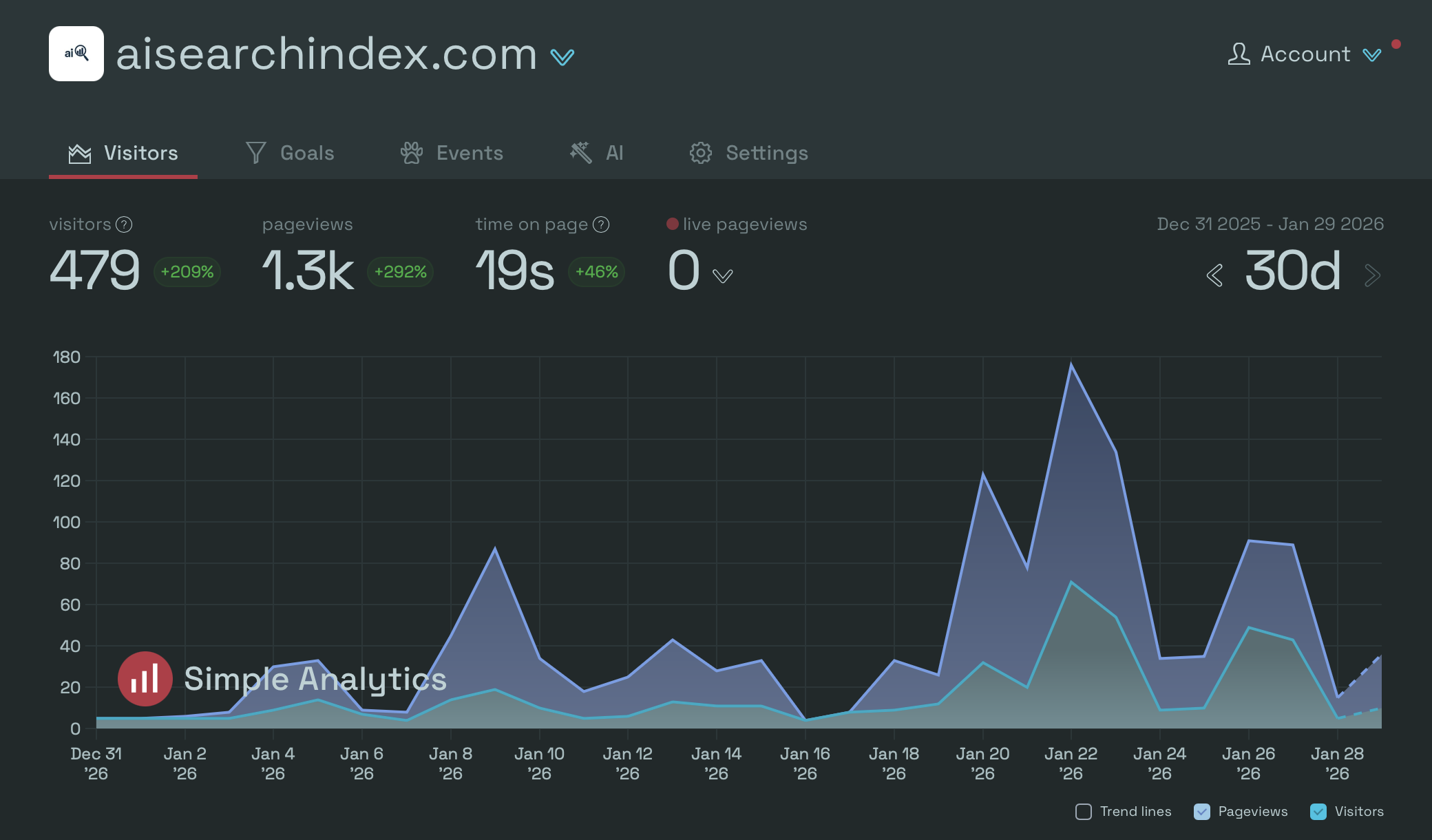Click the Goals funnel icon

tap(255, 153)
